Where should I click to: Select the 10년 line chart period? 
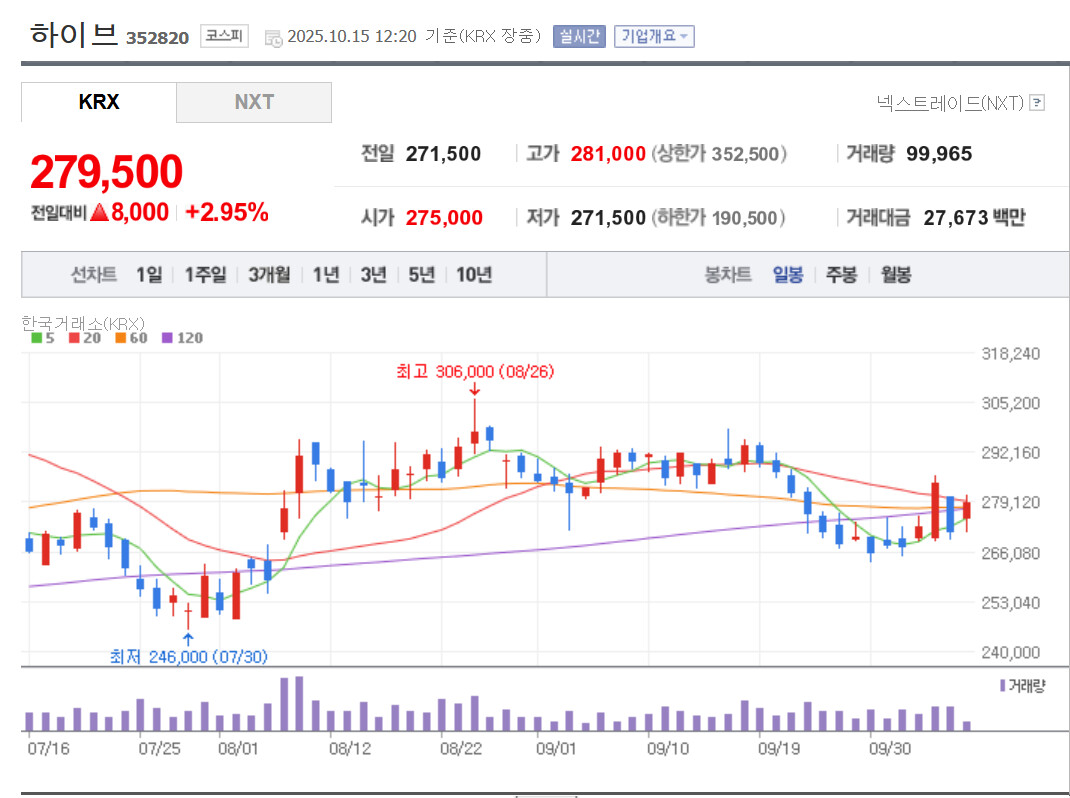tap(474, 274)
